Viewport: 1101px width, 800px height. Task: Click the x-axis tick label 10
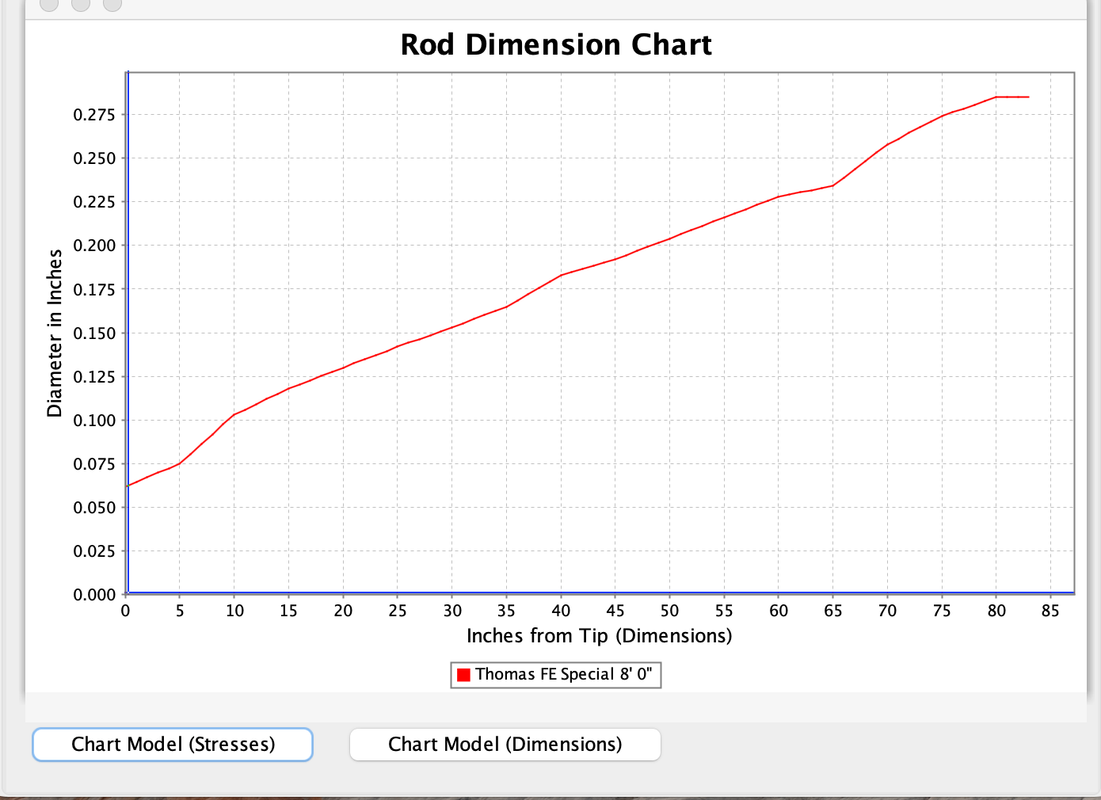pyautogui.click(x=235, y=611)
